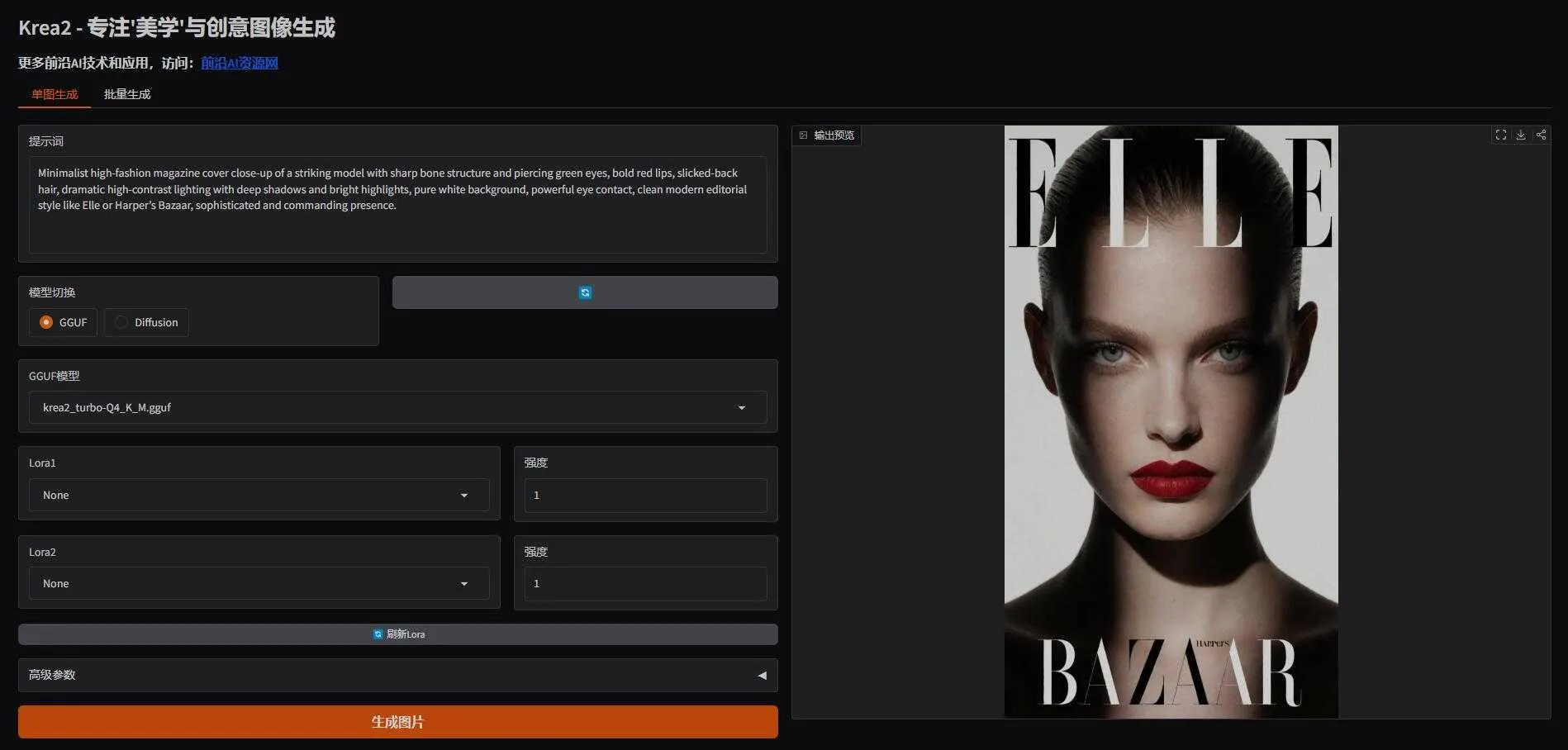
Task: Click the generated magazine cover image
Action: pos(1171,421)
